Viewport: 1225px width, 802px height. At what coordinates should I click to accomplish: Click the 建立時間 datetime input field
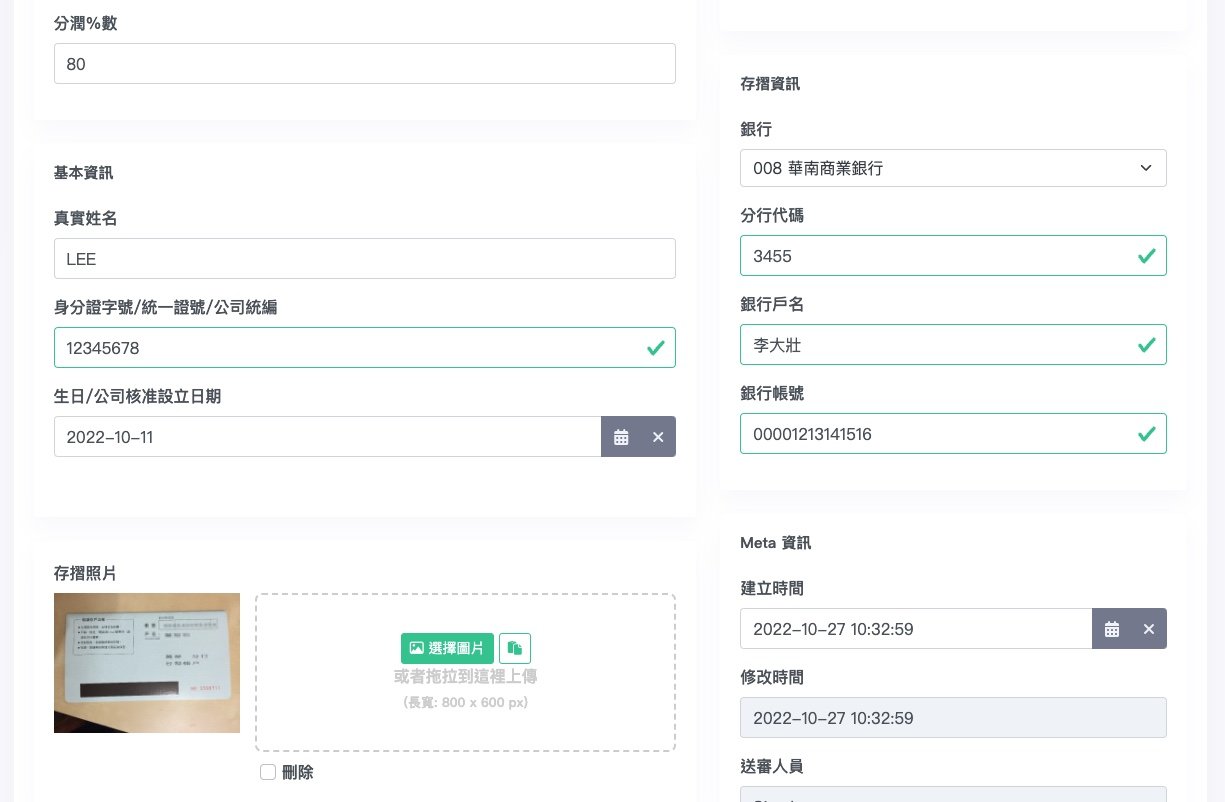point(915,629)
